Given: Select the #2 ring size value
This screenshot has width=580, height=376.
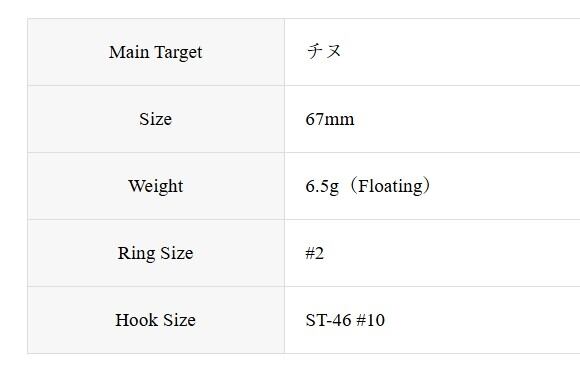Looking at the screenshot, I should click(x=315, y=254).
